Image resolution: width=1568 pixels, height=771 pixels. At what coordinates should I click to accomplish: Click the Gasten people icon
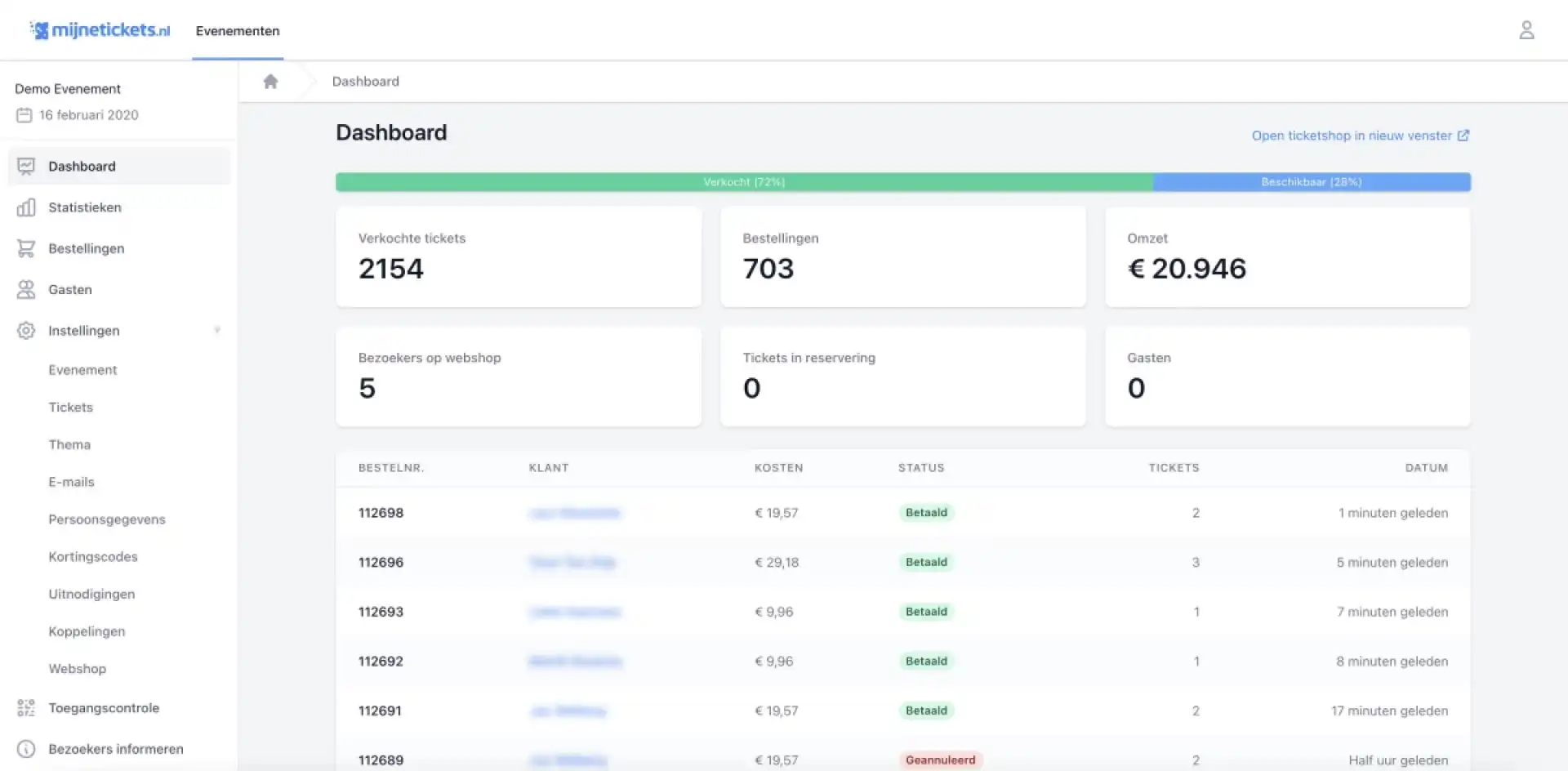(x=26, y=290)
